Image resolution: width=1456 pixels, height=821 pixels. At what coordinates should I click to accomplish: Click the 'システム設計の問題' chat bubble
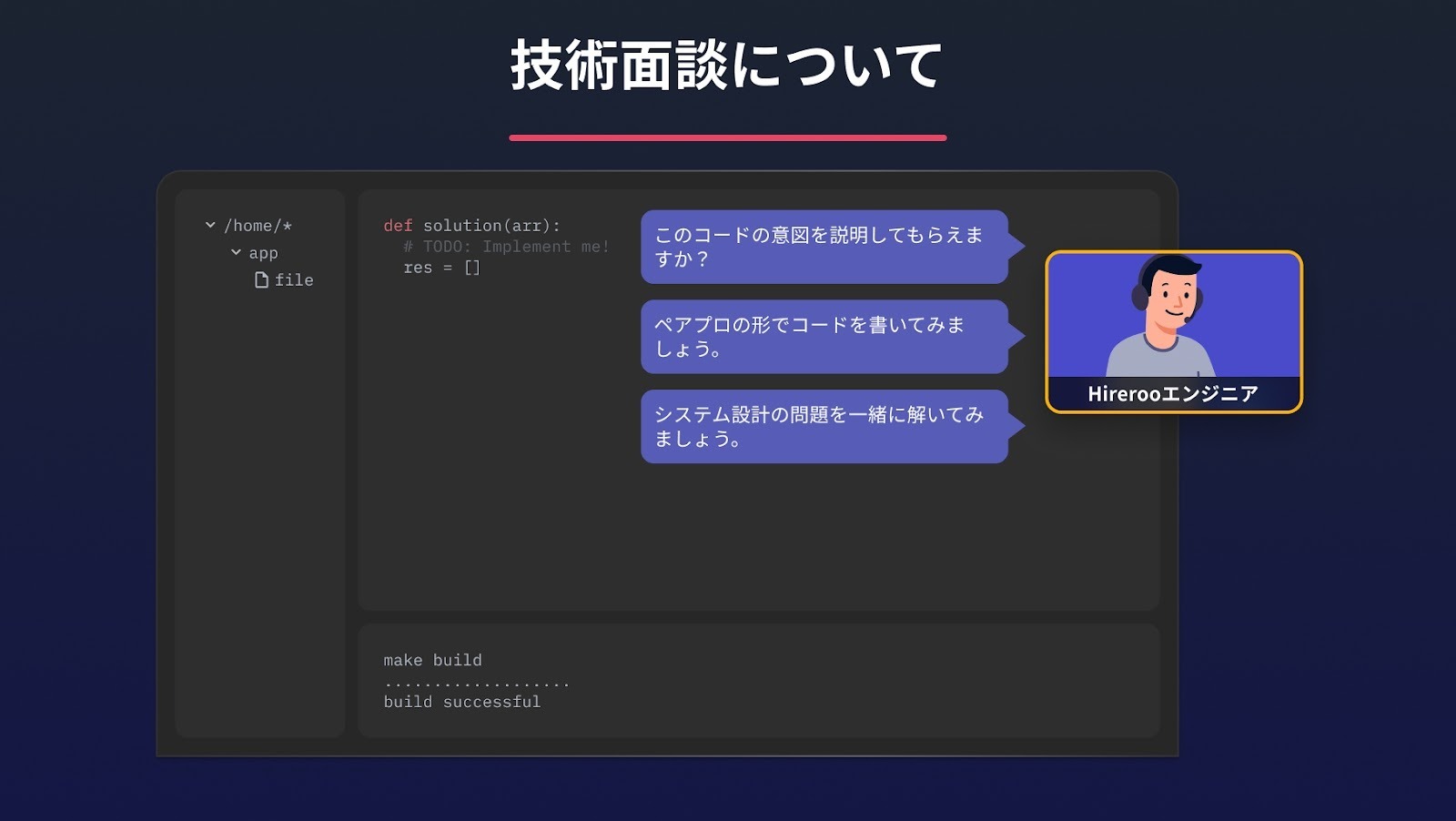tap(824, 426)
